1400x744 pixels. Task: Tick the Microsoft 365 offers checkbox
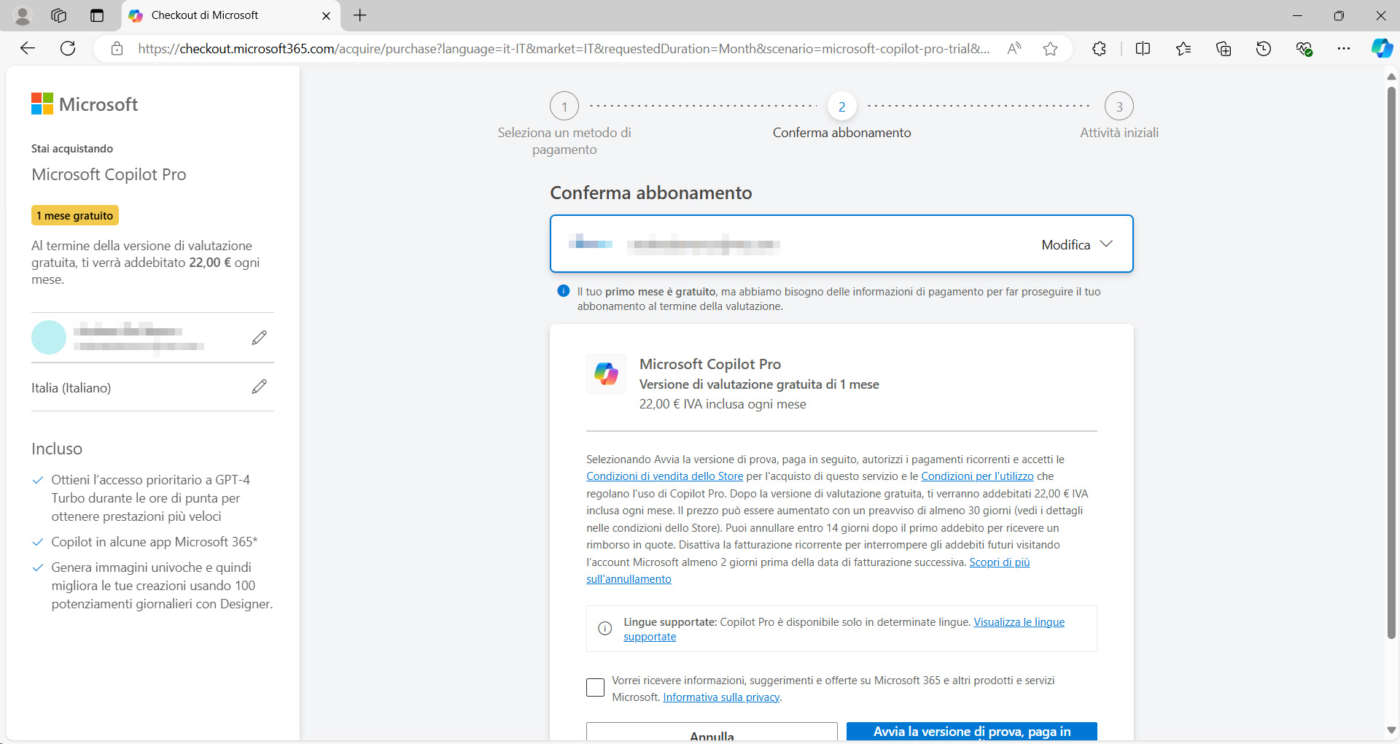[595, 687]
